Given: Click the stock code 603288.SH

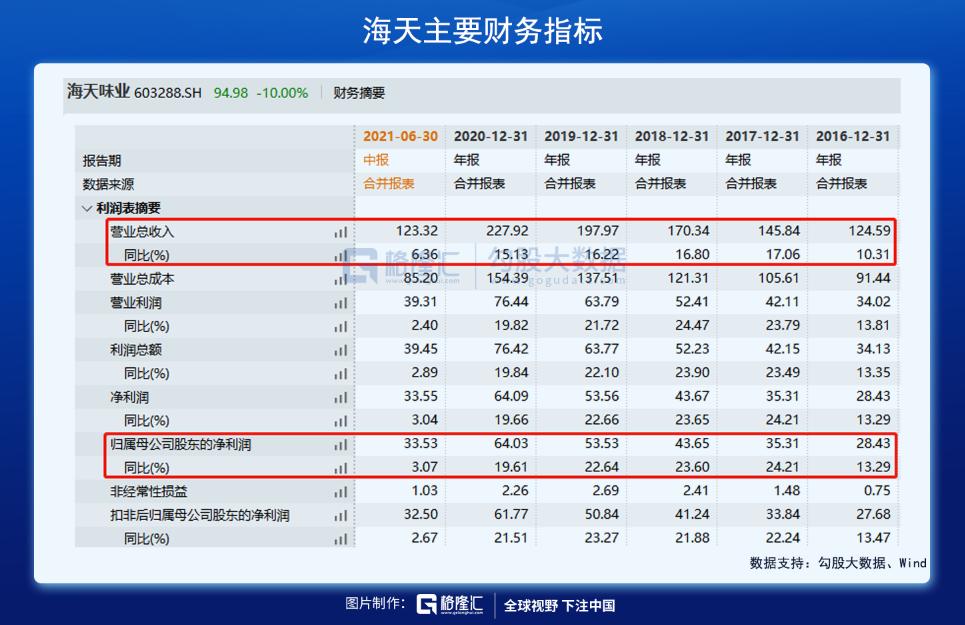Looking at the screenshot, I should click(x=167, y=93).
